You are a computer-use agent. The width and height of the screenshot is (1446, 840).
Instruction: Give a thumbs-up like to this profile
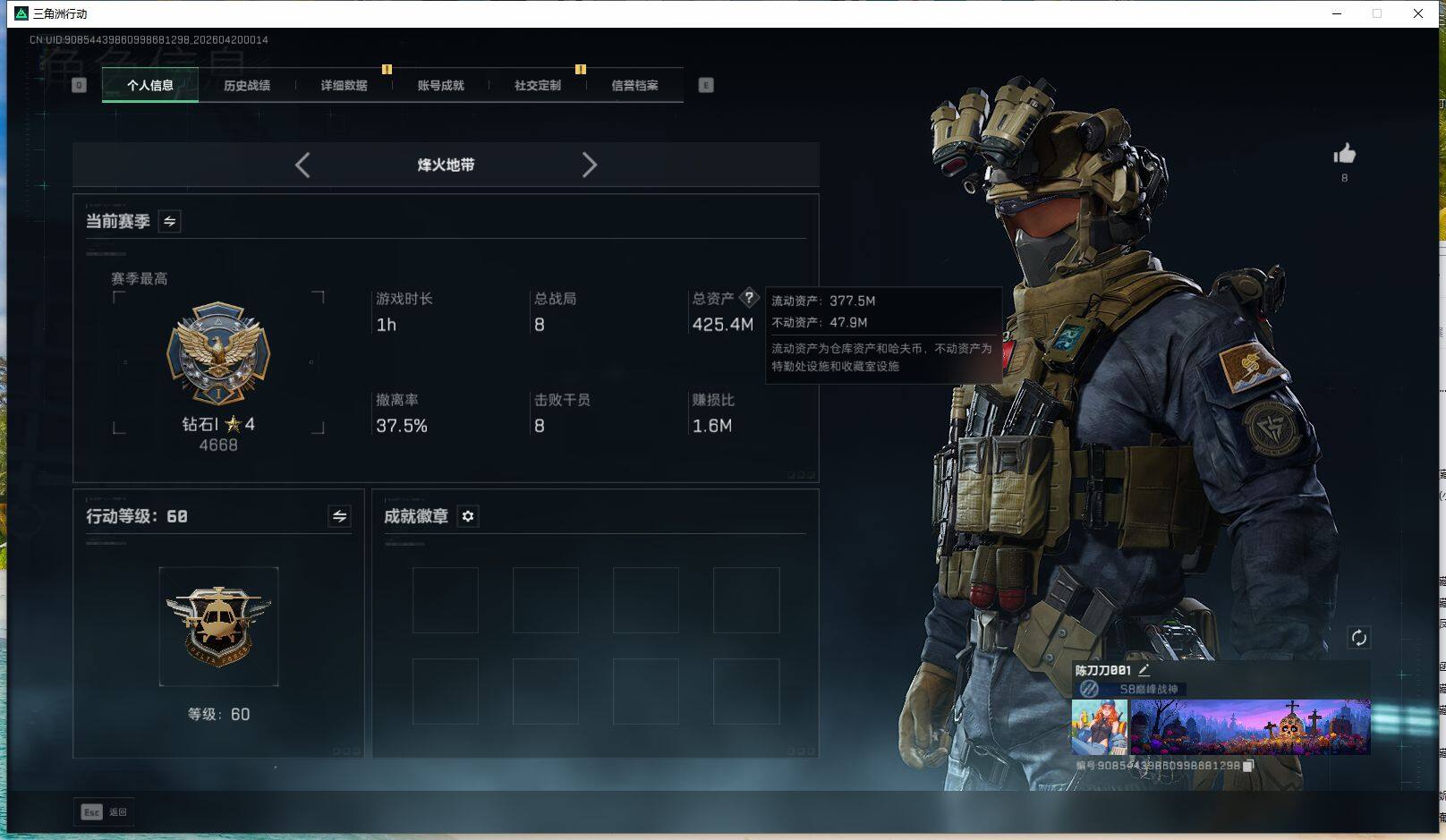pos(1344,154)
